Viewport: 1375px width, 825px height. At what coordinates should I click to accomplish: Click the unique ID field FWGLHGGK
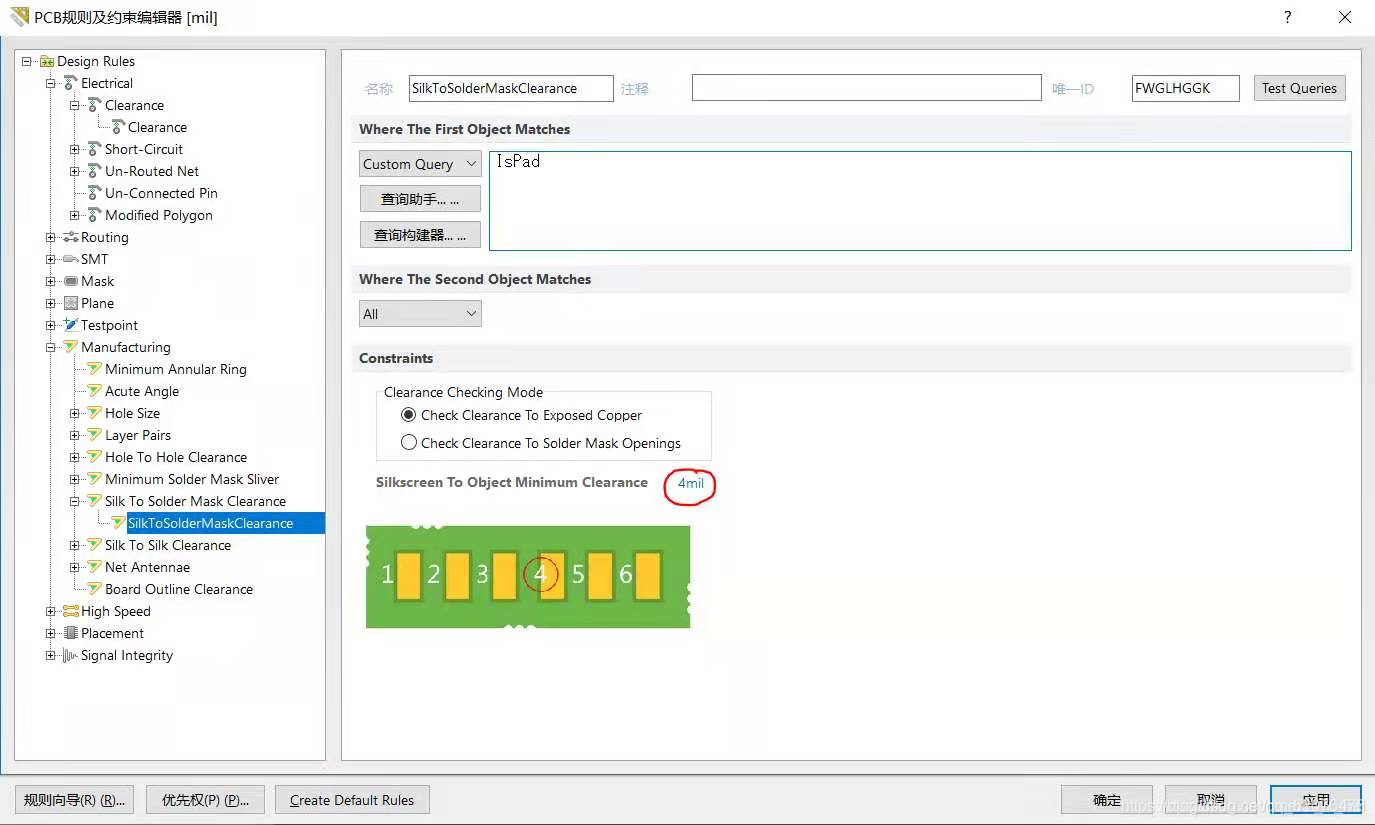tap(1186, 88)
